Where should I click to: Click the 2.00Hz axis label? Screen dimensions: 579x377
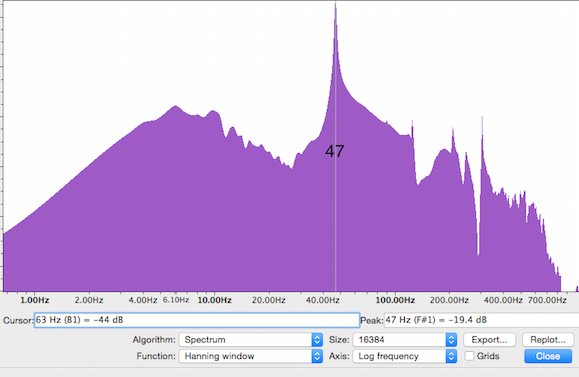click(89, 300)
